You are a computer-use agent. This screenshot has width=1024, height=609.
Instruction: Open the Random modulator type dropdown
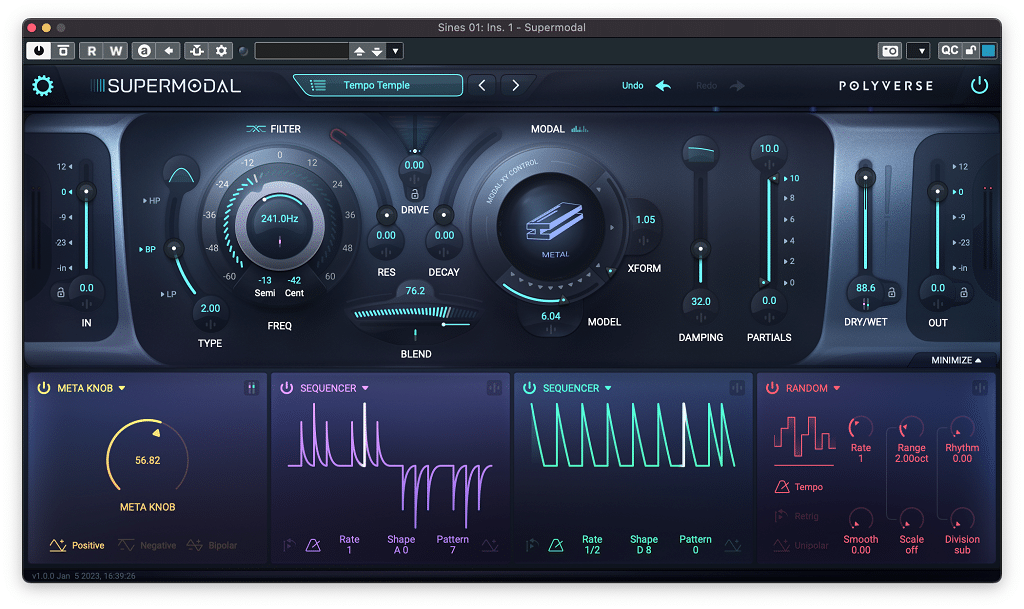pyautogui.click(x=837, y=388)
